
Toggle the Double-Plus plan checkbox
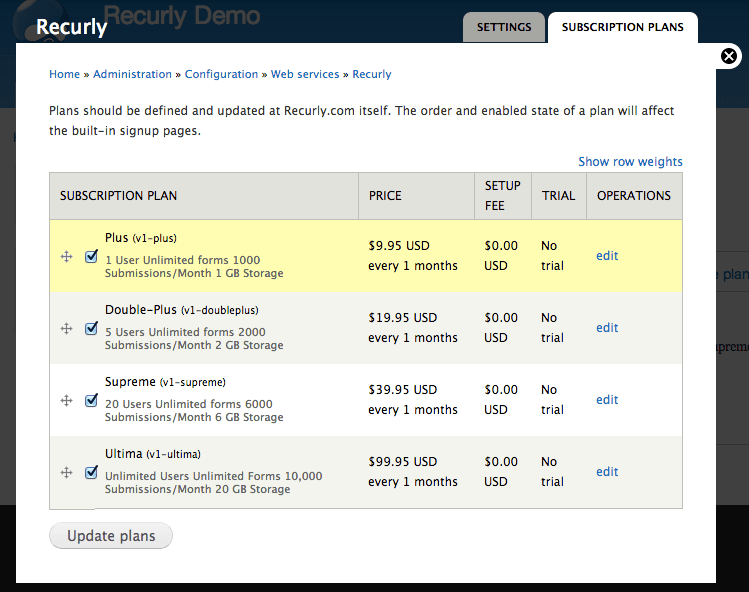click(x=91, y=329)
